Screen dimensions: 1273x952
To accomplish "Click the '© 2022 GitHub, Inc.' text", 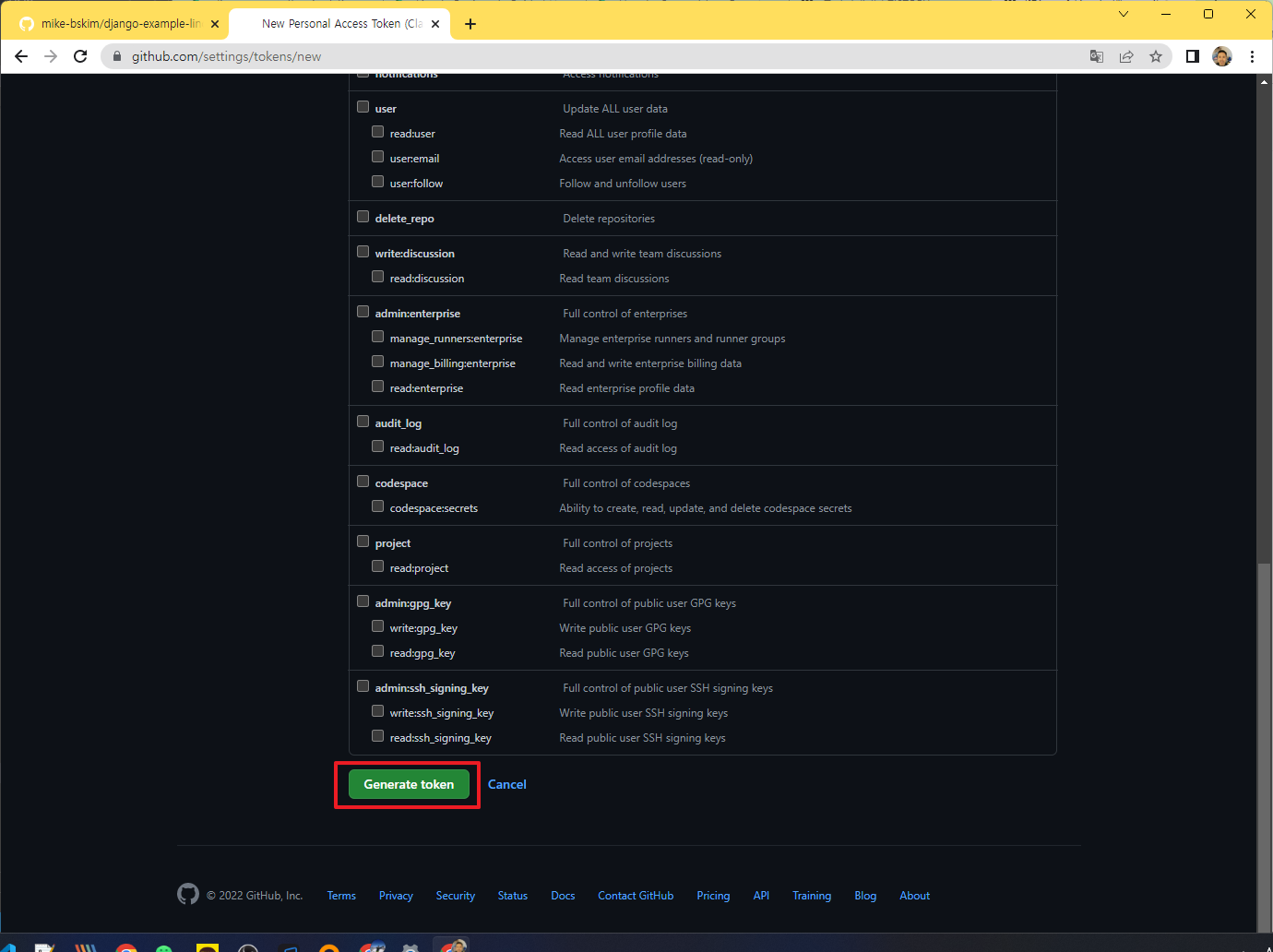I will (x=255, y=896).
